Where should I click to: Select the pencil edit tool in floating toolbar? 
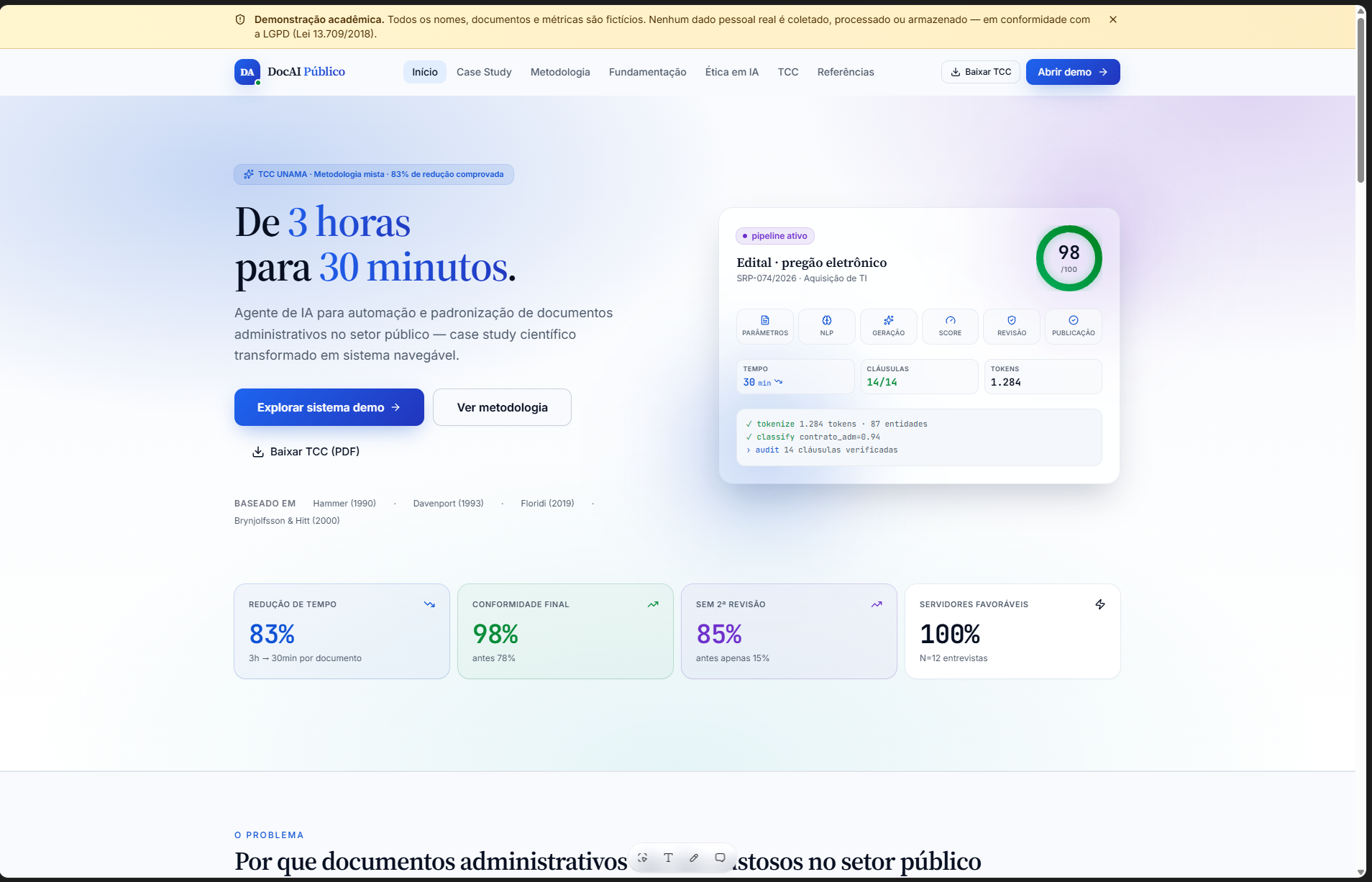point(694,858)
